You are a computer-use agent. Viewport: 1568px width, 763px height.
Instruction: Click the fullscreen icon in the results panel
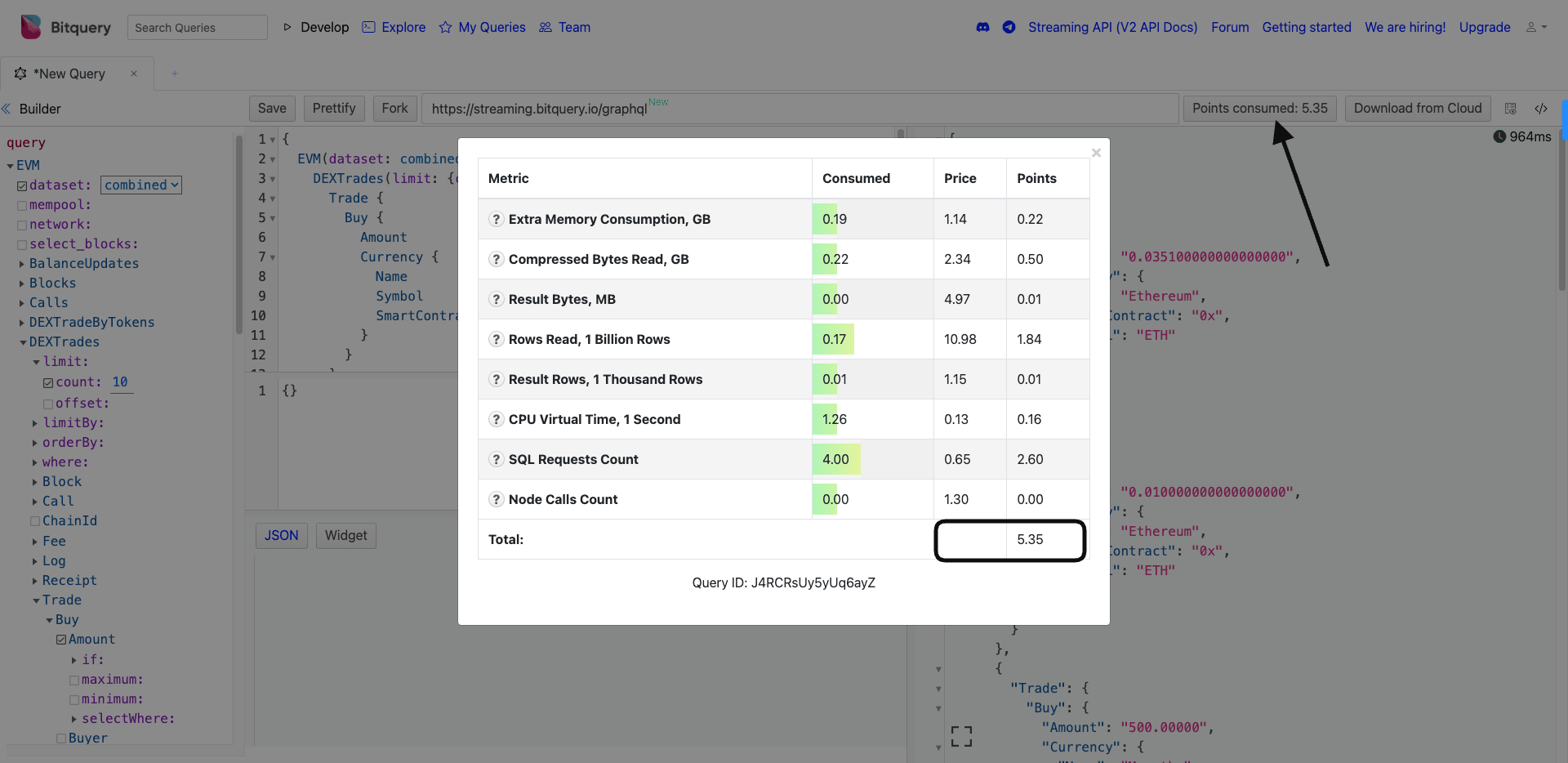(x=962, y=736)
